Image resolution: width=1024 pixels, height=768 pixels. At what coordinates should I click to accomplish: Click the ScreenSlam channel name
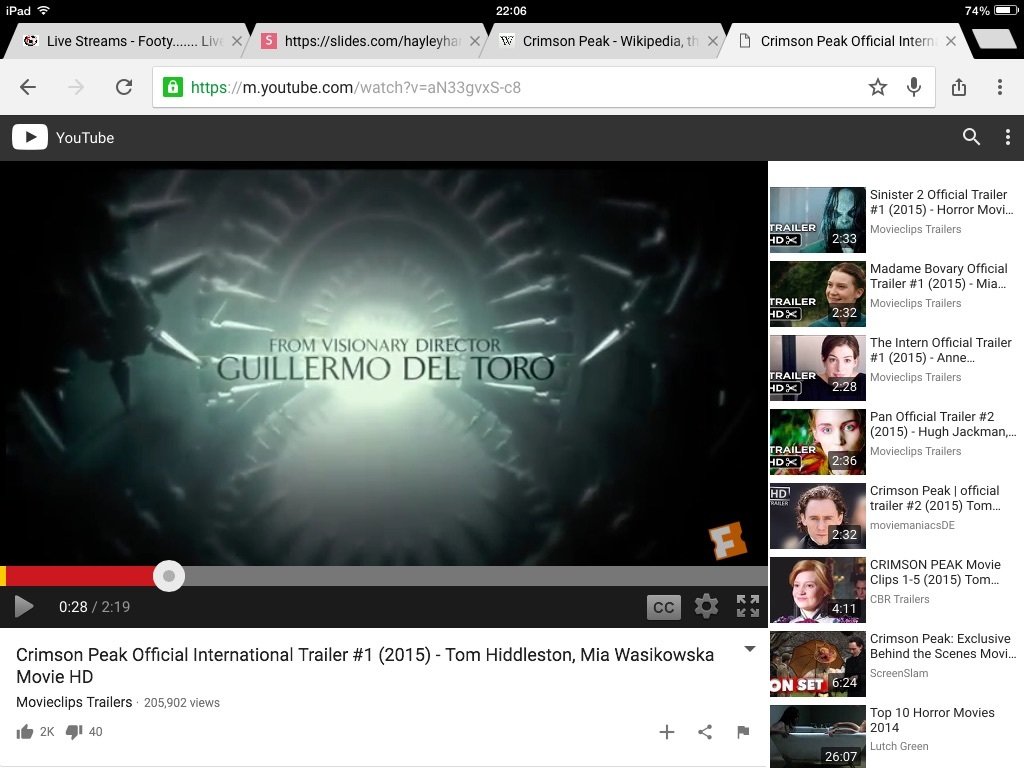(x=899, y=673)
